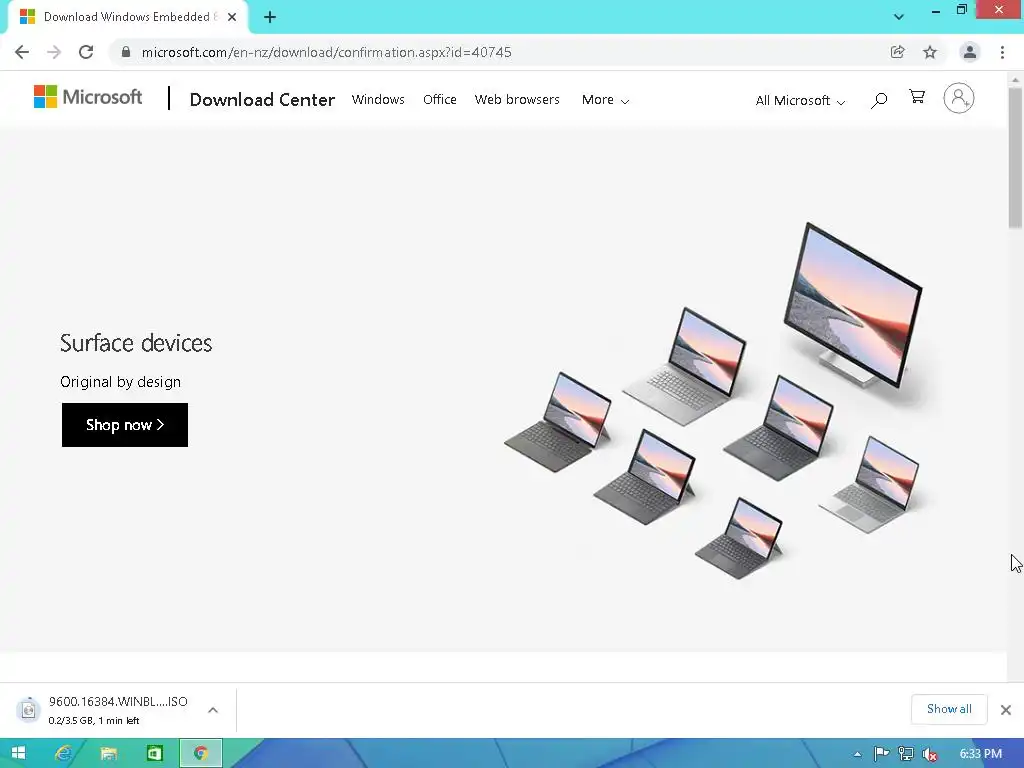This screenshot has width=1024, height=768.
Task: Click the network tray icon
Action: pos(906,754)
